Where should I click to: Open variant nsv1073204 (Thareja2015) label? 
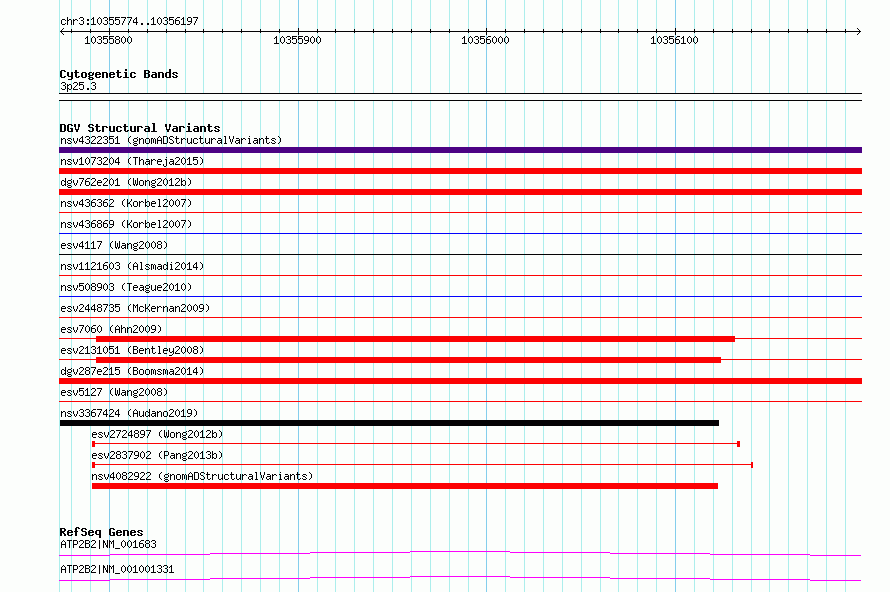coord(132,161)
